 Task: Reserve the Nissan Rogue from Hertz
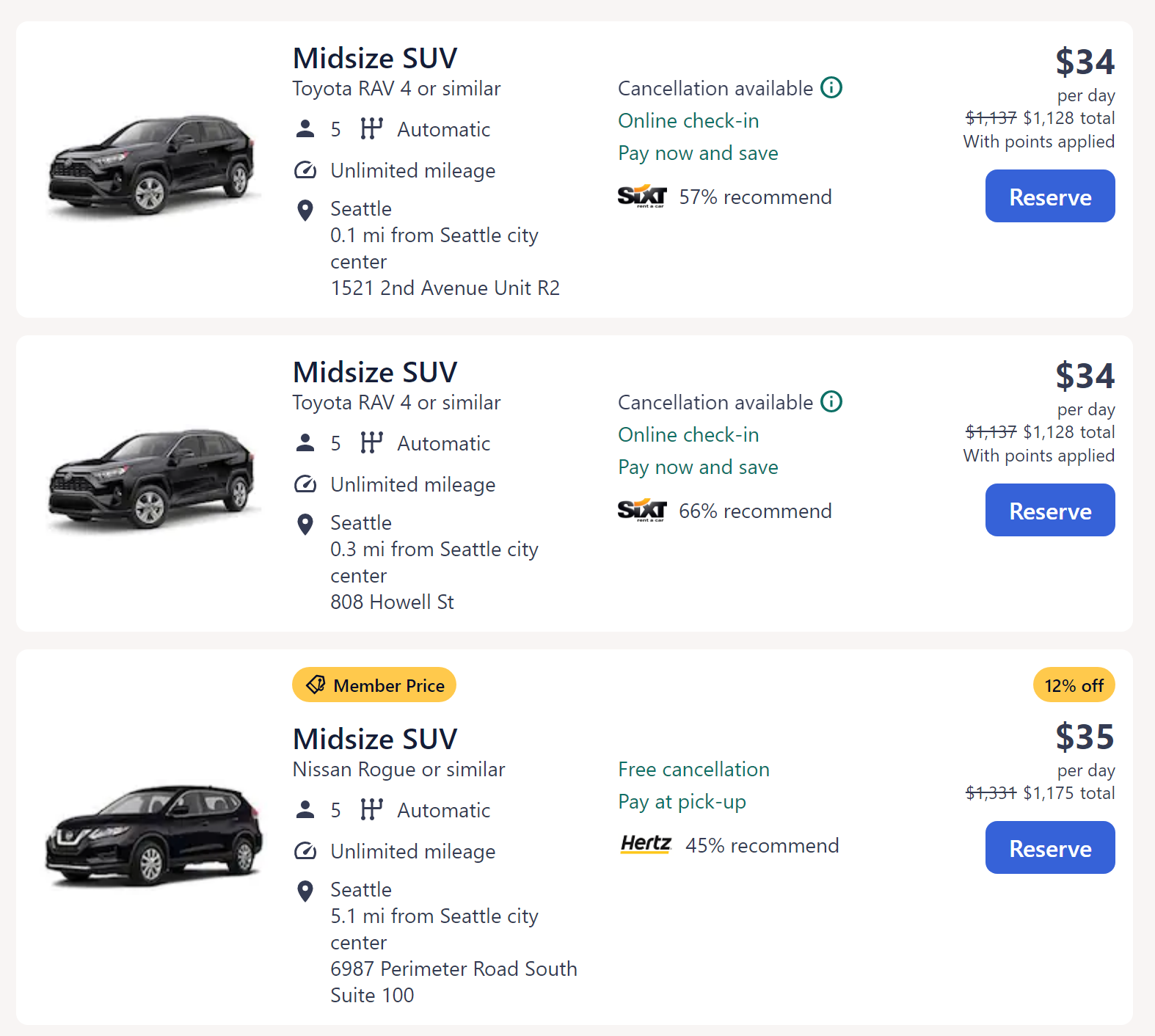tap(1049, 848)
